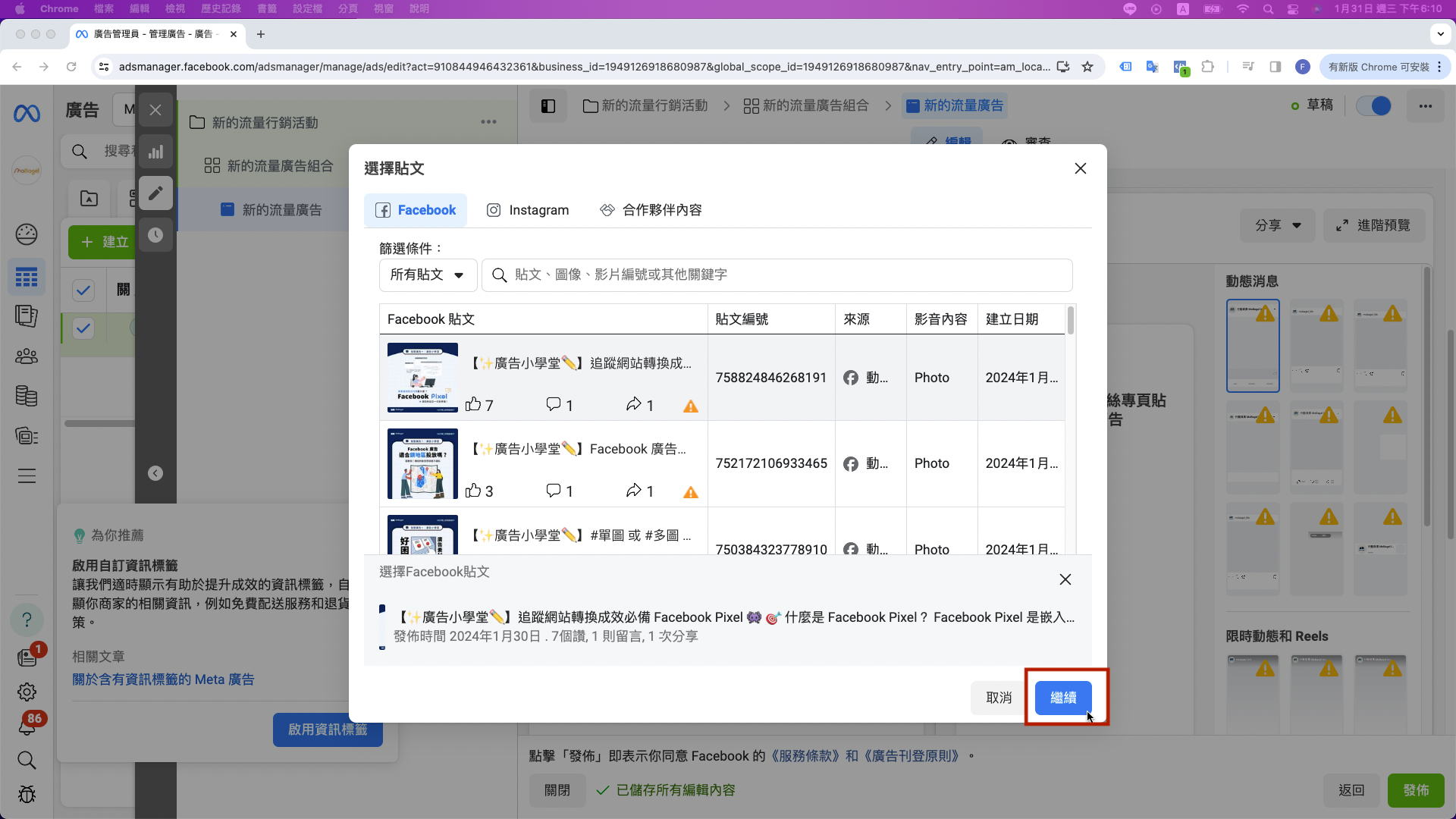Open the billing coins stack icon
The image size is (1456, 819).
tap(27, 396)
